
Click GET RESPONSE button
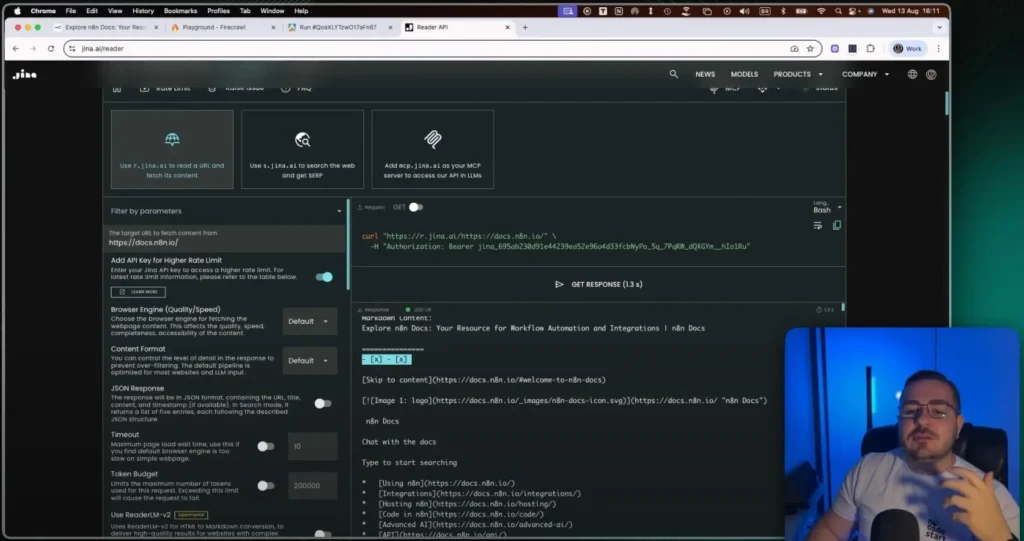(x=598, y=284)
